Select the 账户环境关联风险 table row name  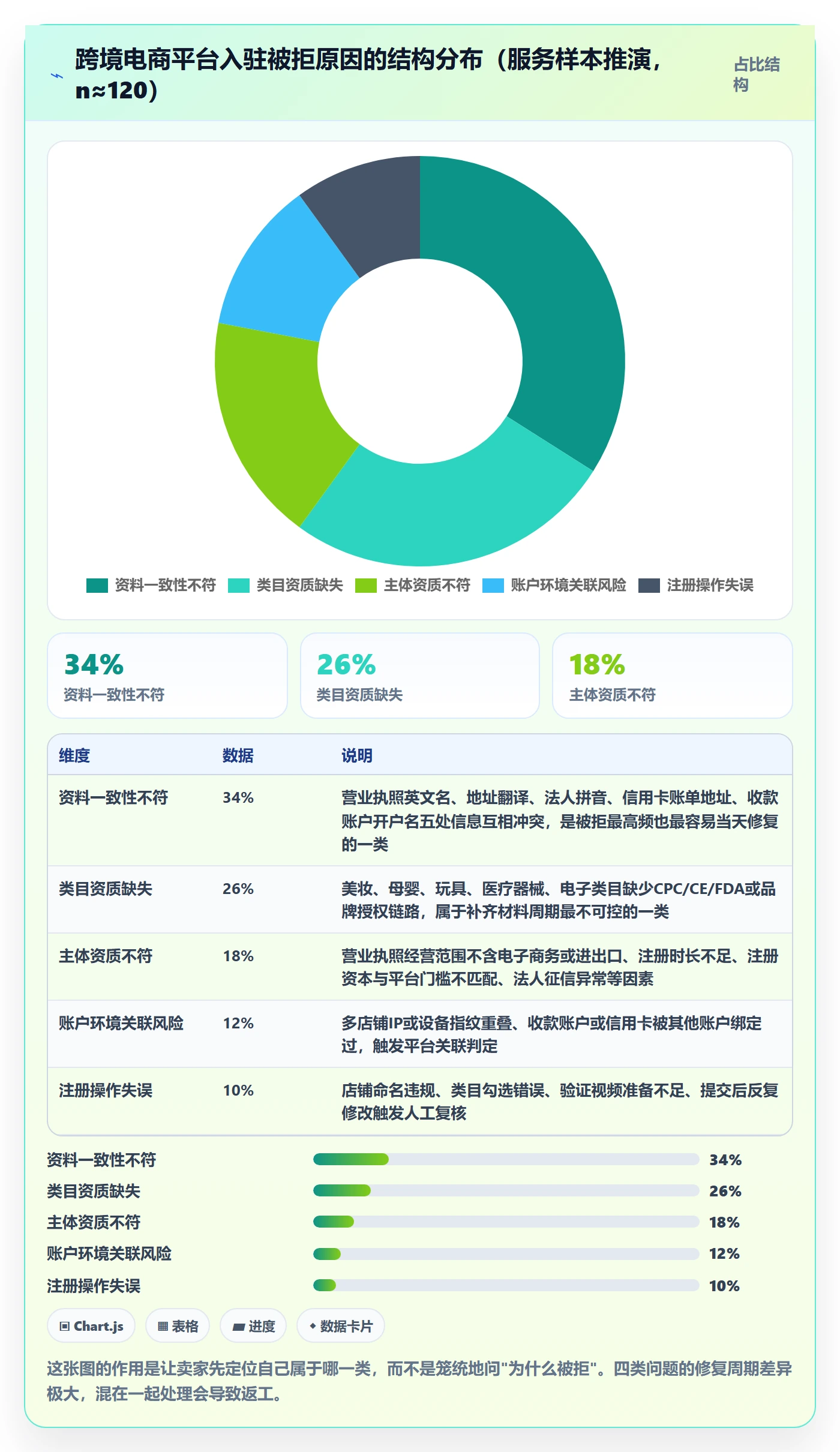pyautogui.click(x=121, y=1023)
